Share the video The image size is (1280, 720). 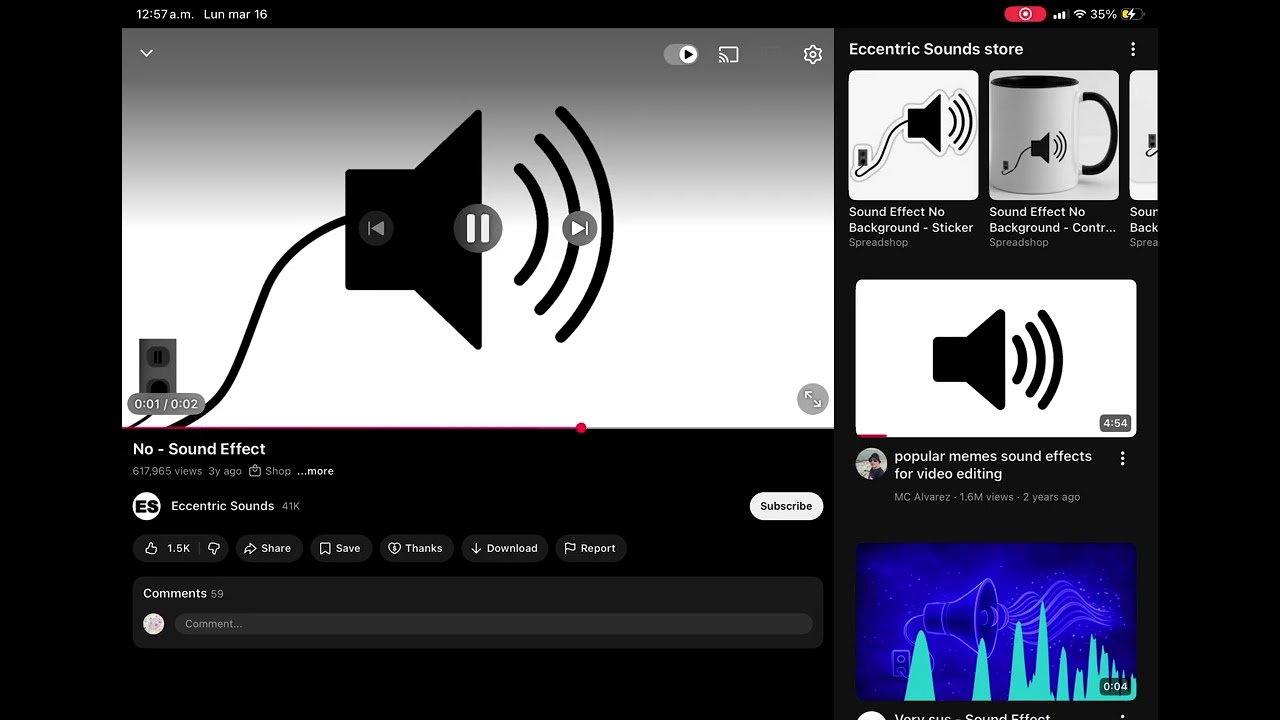tap(269, 548)
